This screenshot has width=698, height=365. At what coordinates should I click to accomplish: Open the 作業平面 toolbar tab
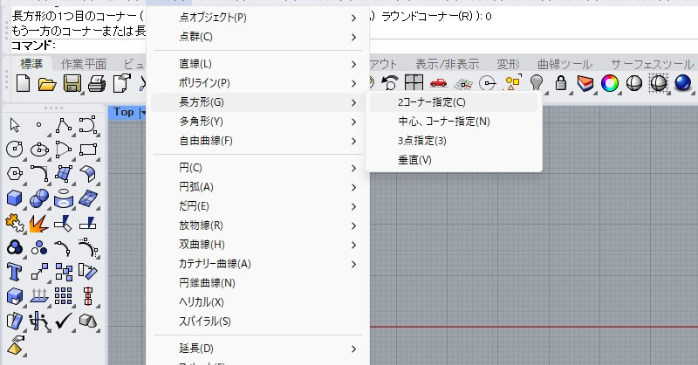coord(84,64)
